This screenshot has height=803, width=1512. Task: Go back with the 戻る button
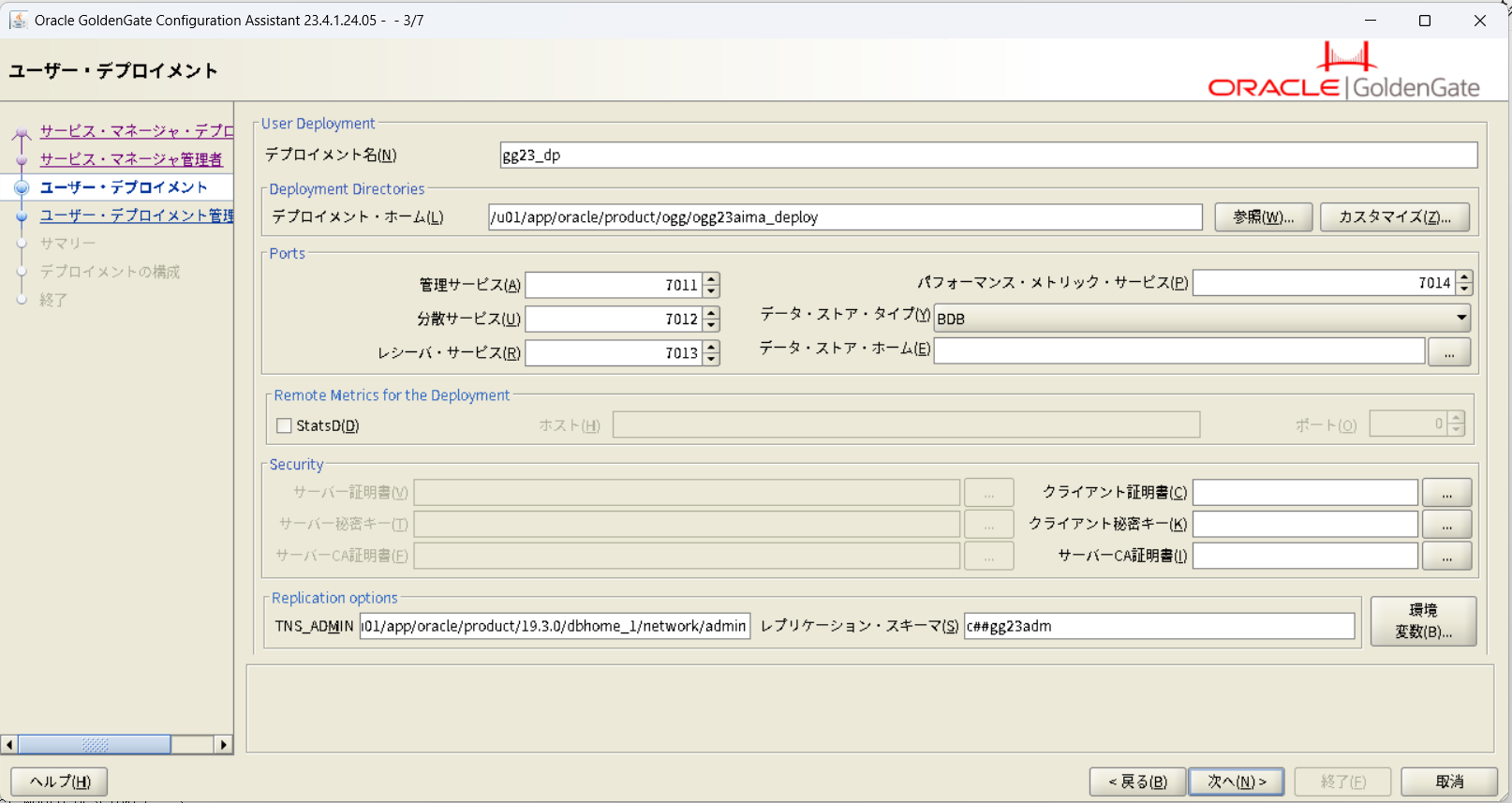pos(1137,781)
